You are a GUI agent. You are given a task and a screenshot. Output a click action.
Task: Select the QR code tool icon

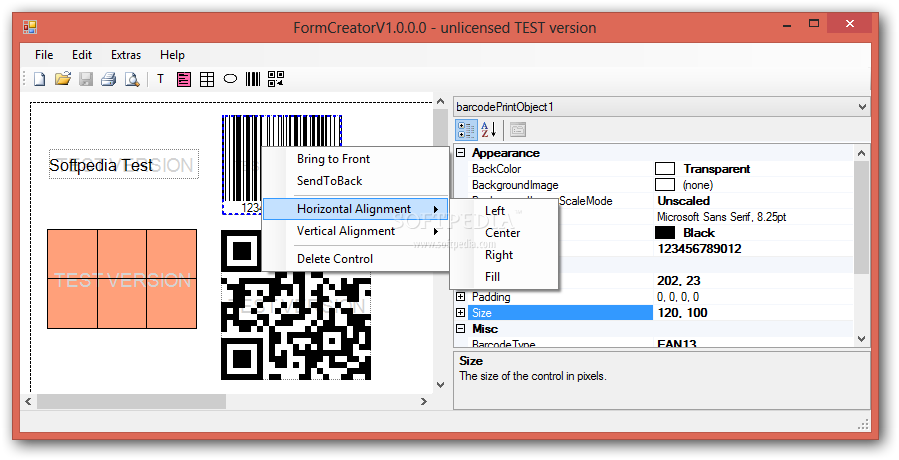276,79
